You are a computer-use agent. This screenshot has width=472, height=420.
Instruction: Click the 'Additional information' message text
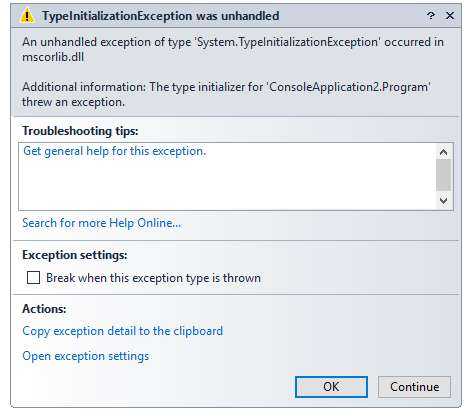pyautogui.click(x=226, y=94)
